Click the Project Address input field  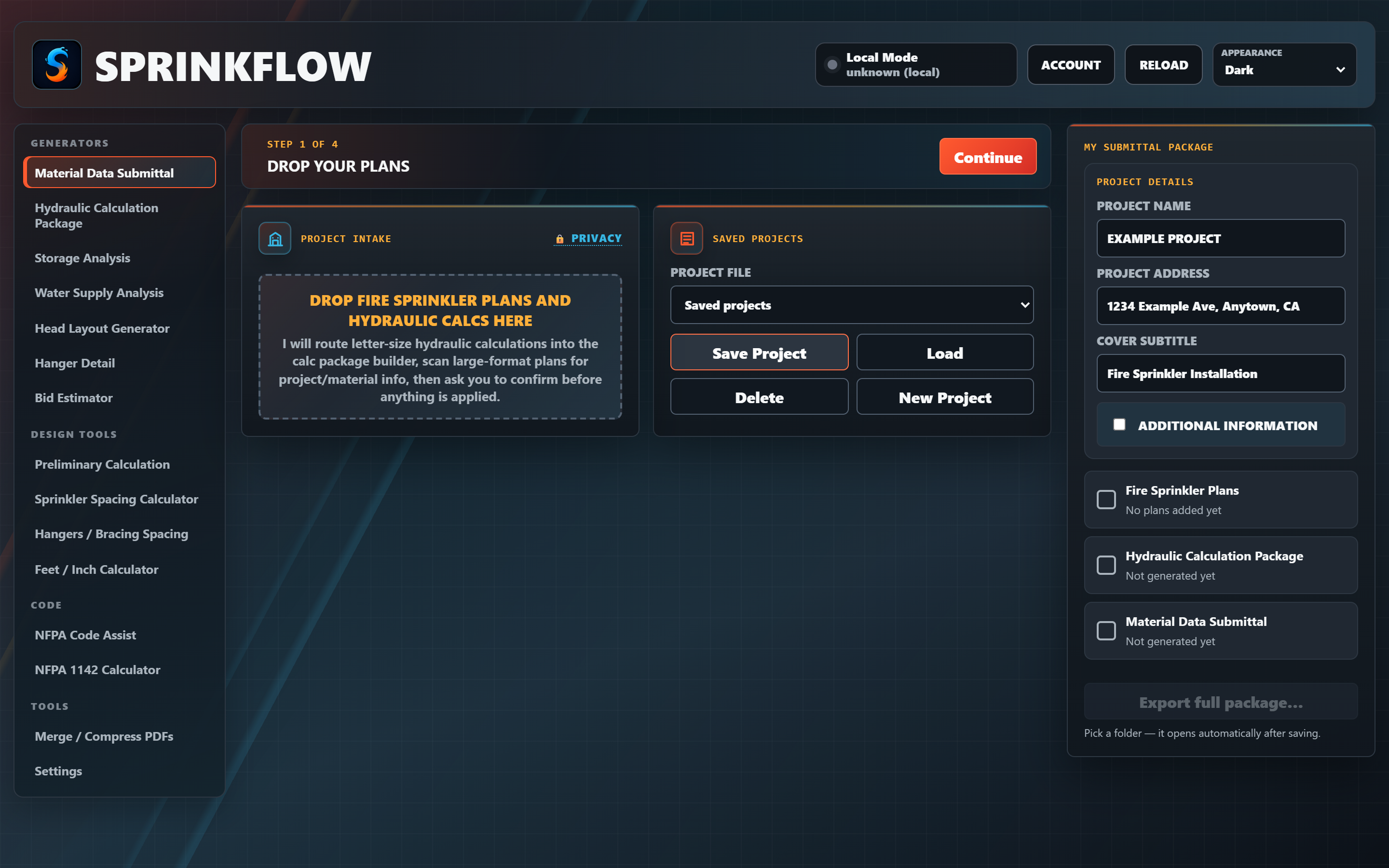pyautogui.click(x=1221, y=306)
